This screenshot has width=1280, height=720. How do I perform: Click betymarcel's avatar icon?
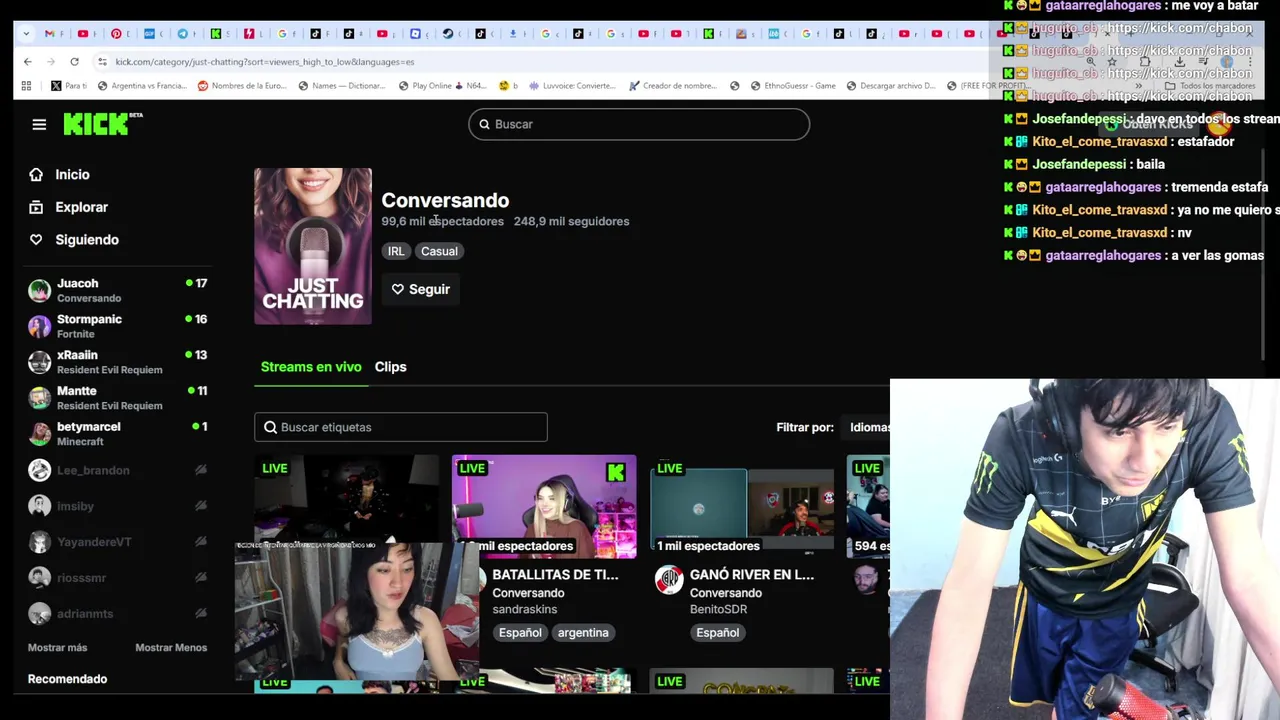pyautogui.click(x=39, y=434)
